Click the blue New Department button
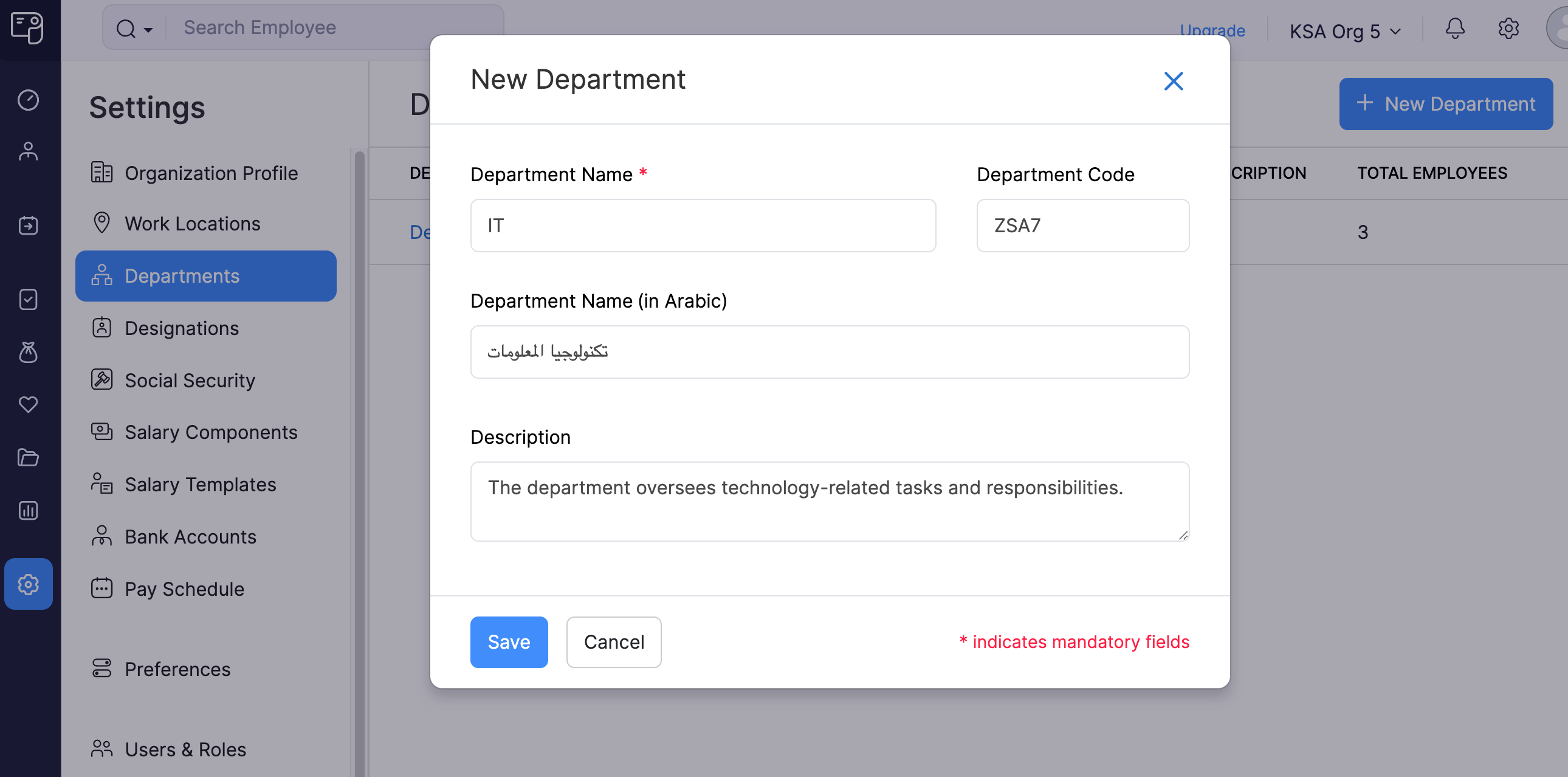This screenshot has height=777, width=1568. tap(1445, 103)
